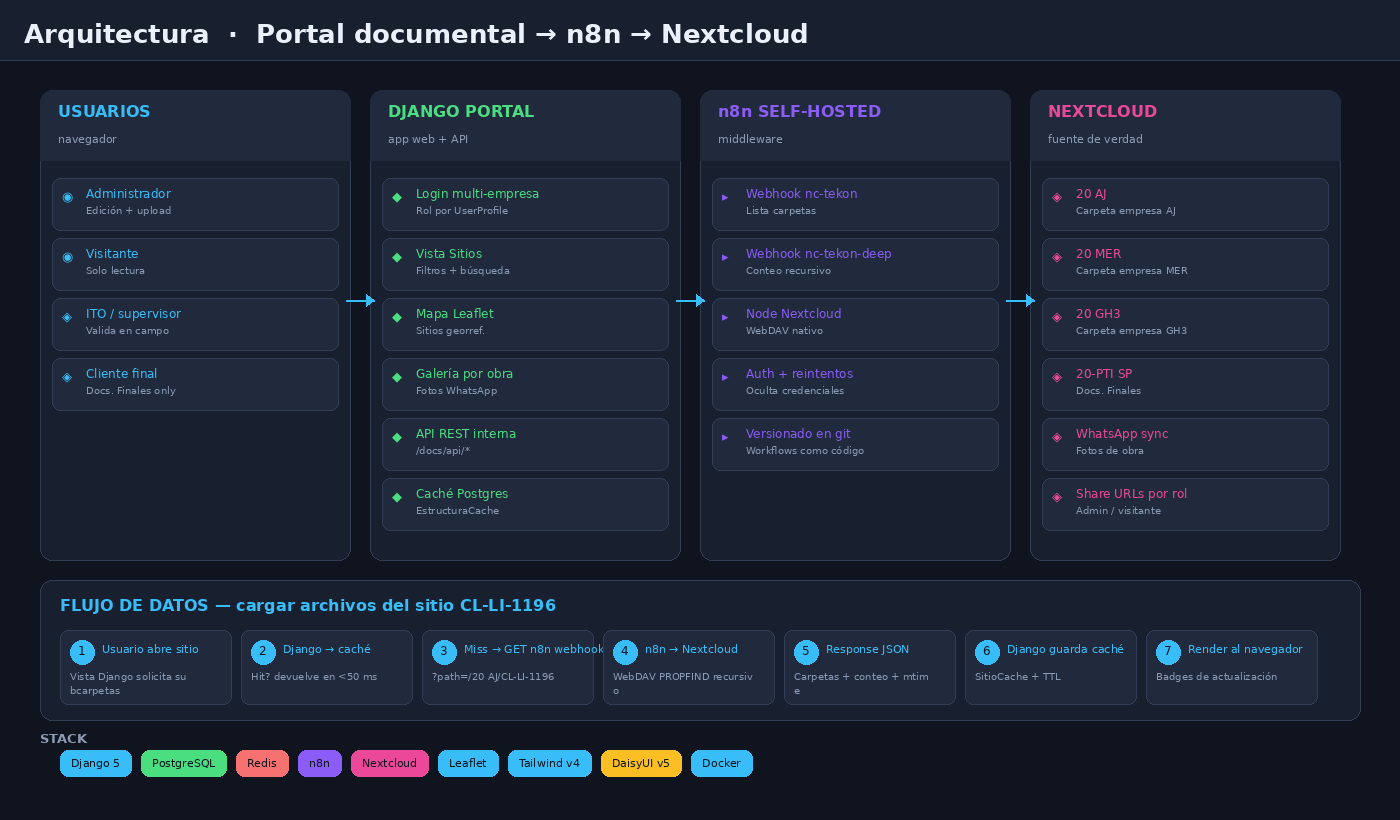Viewport: 1400px width, 820px height.
Task: Select the Tailwind v4 stack badge
Action: click(550, 763)
